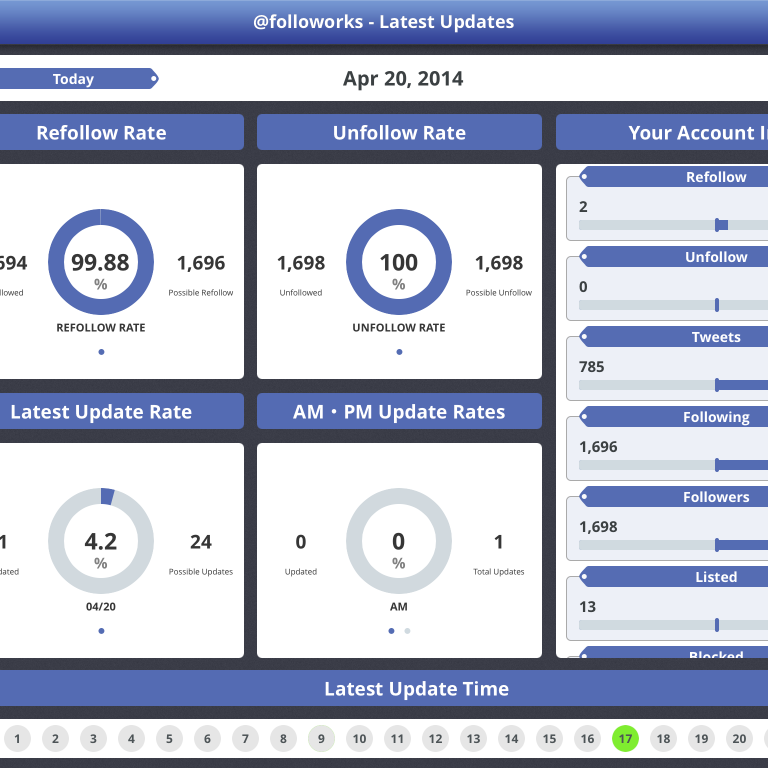
Task: Select the AM update rate donut chart
Action: coord(399,541)
